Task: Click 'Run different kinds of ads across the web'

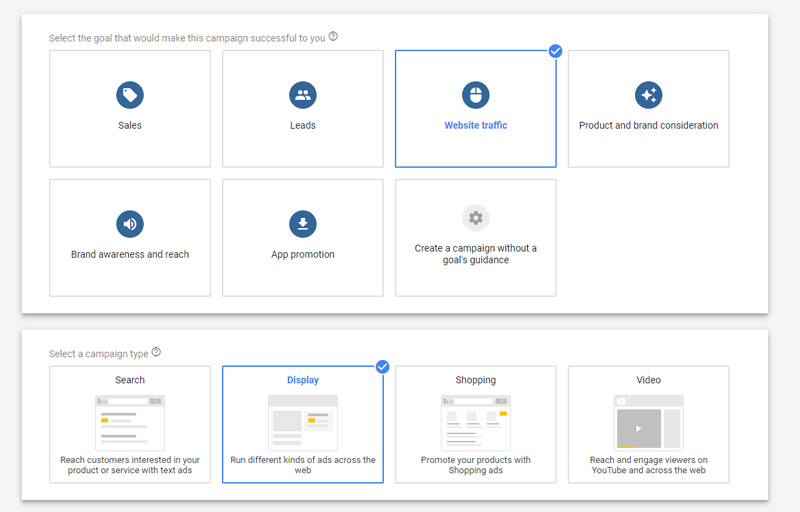Action: 303,465
